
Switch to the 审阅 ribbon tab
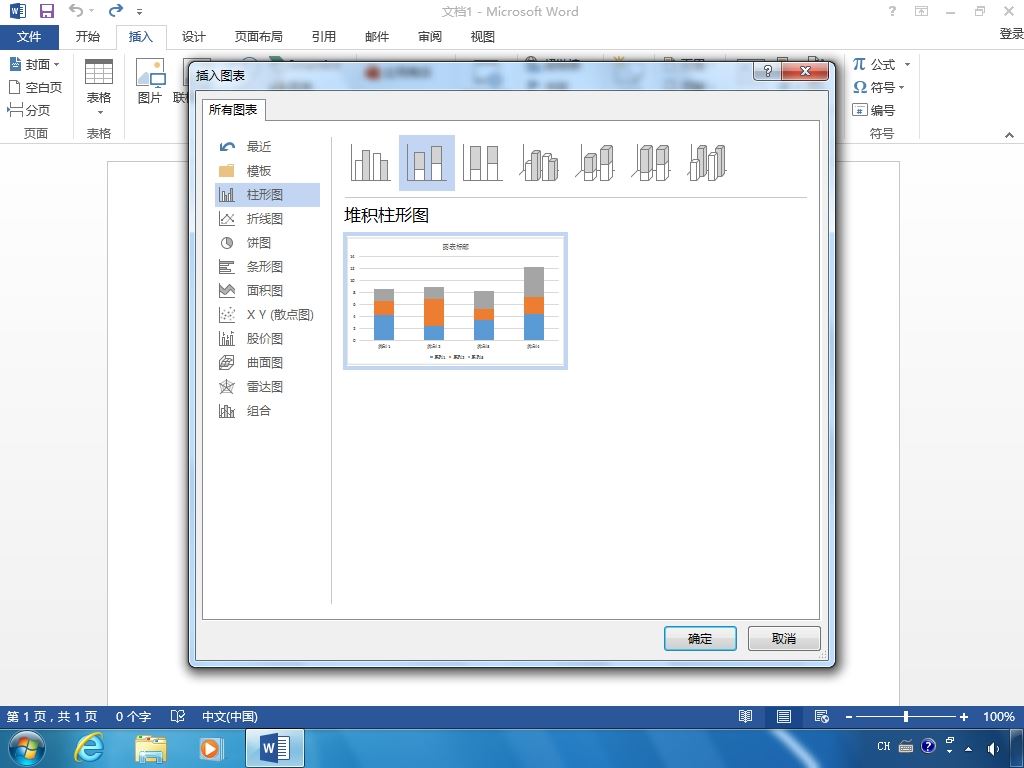(x=430, y=37)
